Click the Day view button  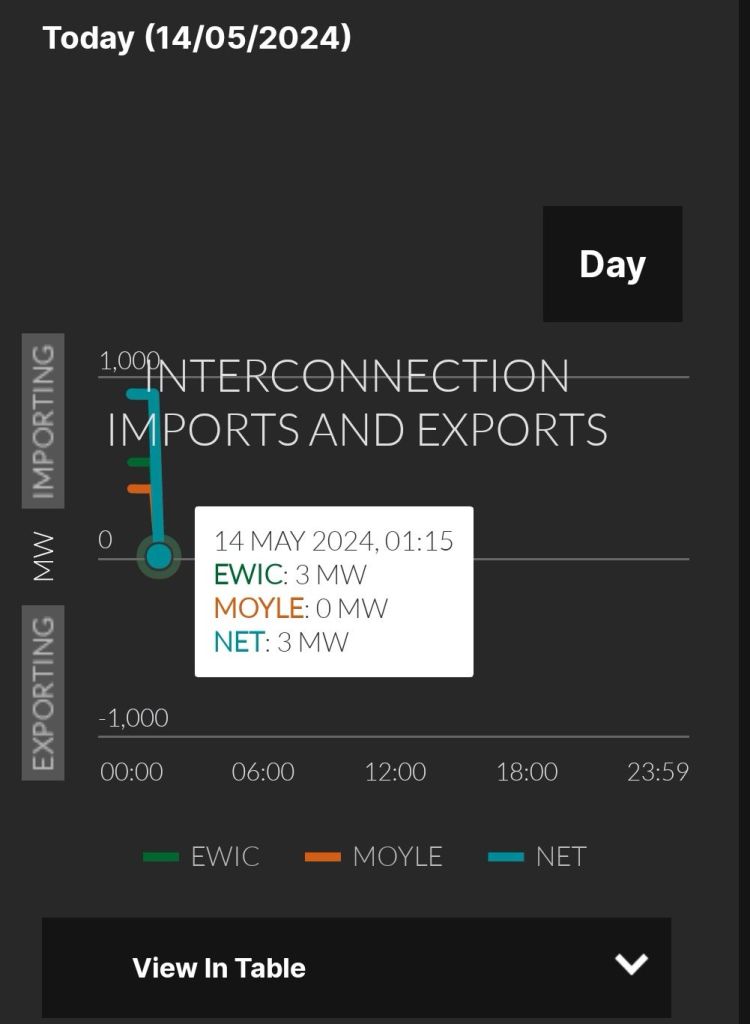point(612,264)
